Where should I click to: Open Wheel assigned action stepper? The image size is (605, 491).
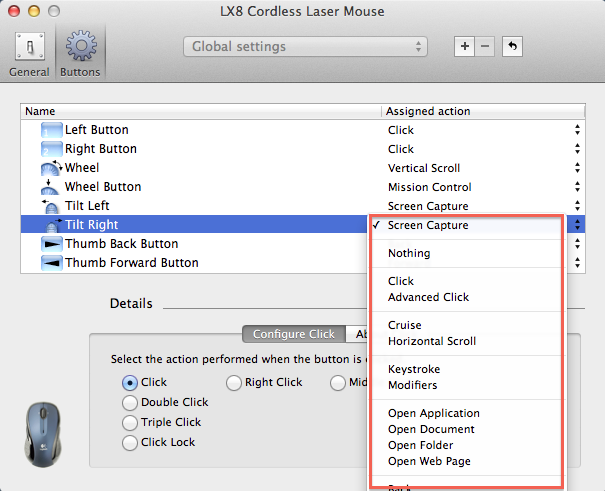[577, 167]
